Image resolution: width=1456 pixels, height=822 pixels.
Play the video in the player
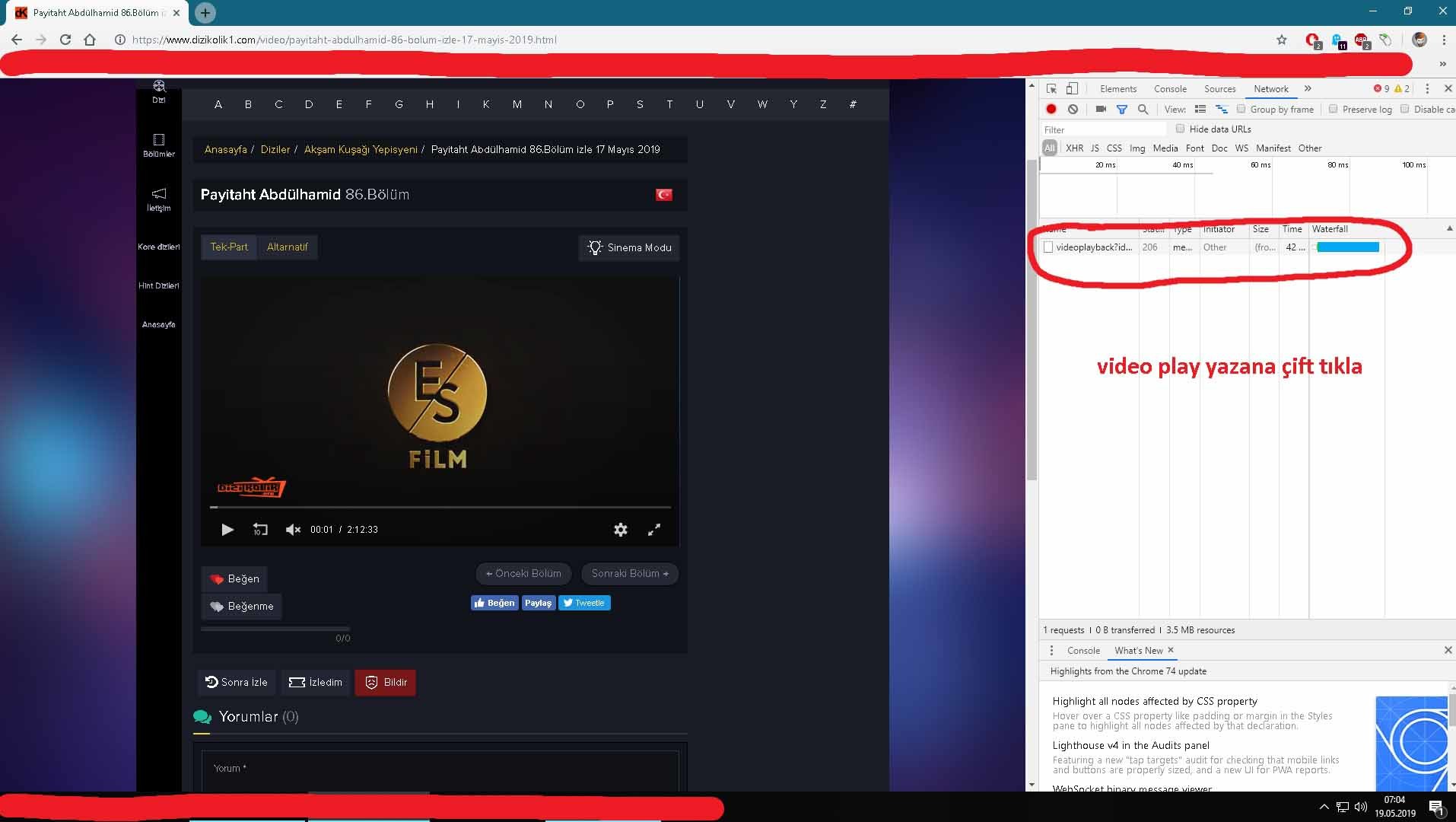pyautogui.click(x=227, y=530)
